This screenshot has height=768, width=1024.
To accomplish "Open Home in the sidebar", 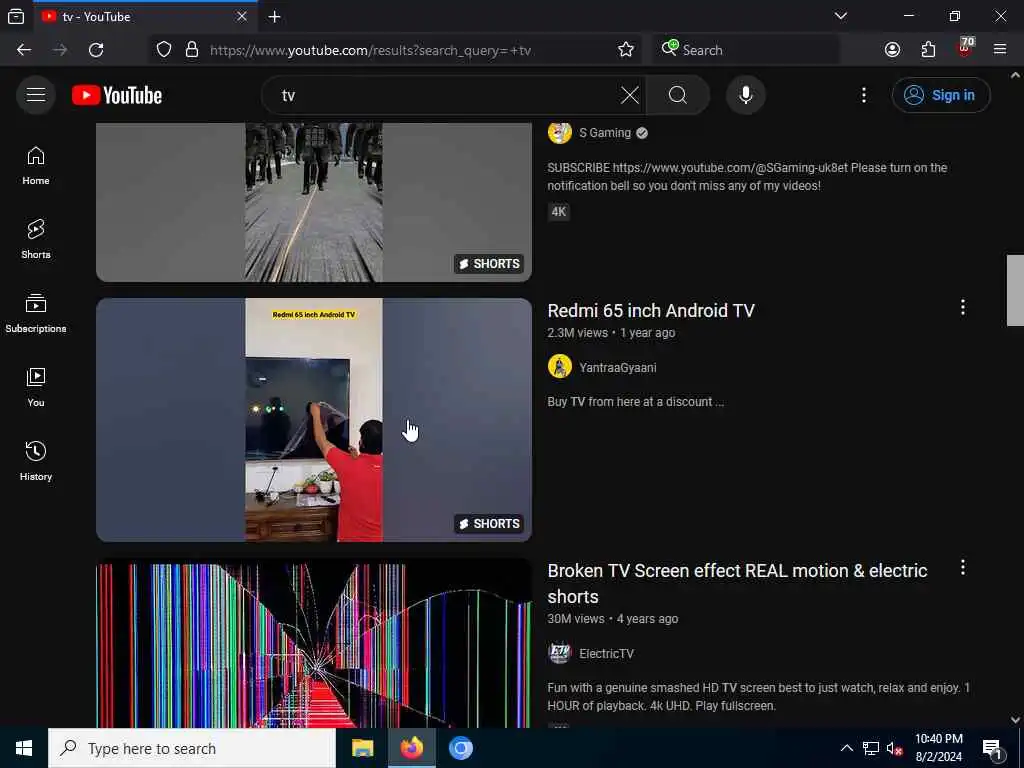I will [36, 165].
